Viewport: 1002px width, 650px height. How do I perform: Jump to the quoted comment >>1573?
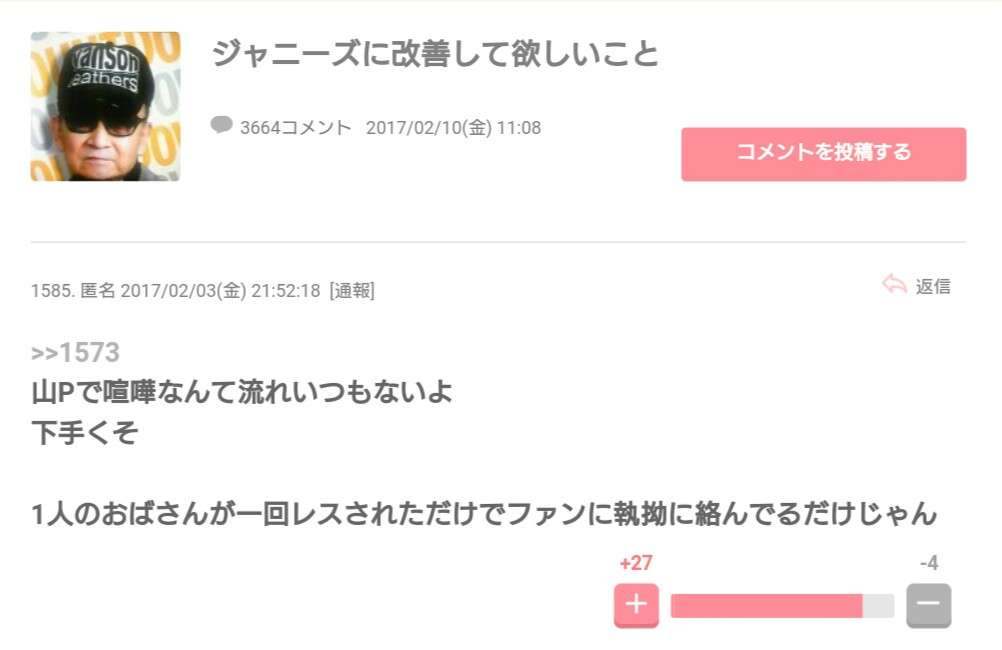75,353
